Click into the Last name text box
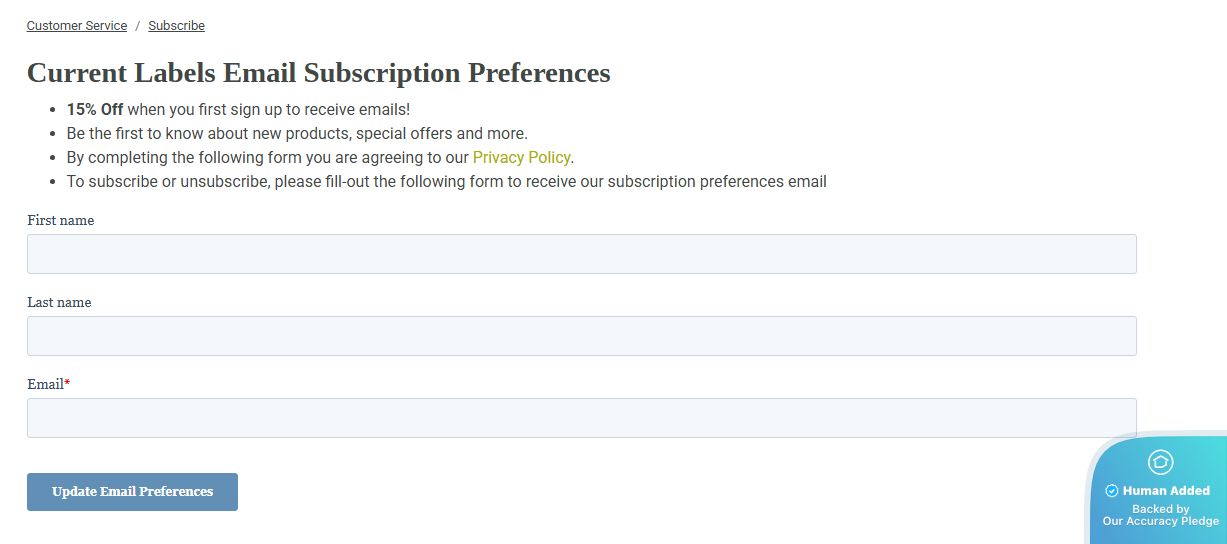Screen dimensions: 1227x544 click(x=581, y=336)
